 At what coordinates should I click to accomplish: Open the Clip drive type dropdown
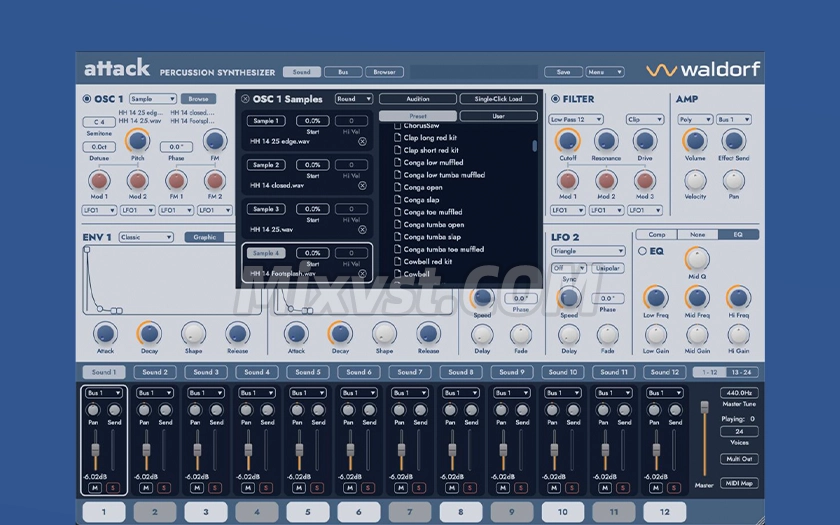[646, 119]
